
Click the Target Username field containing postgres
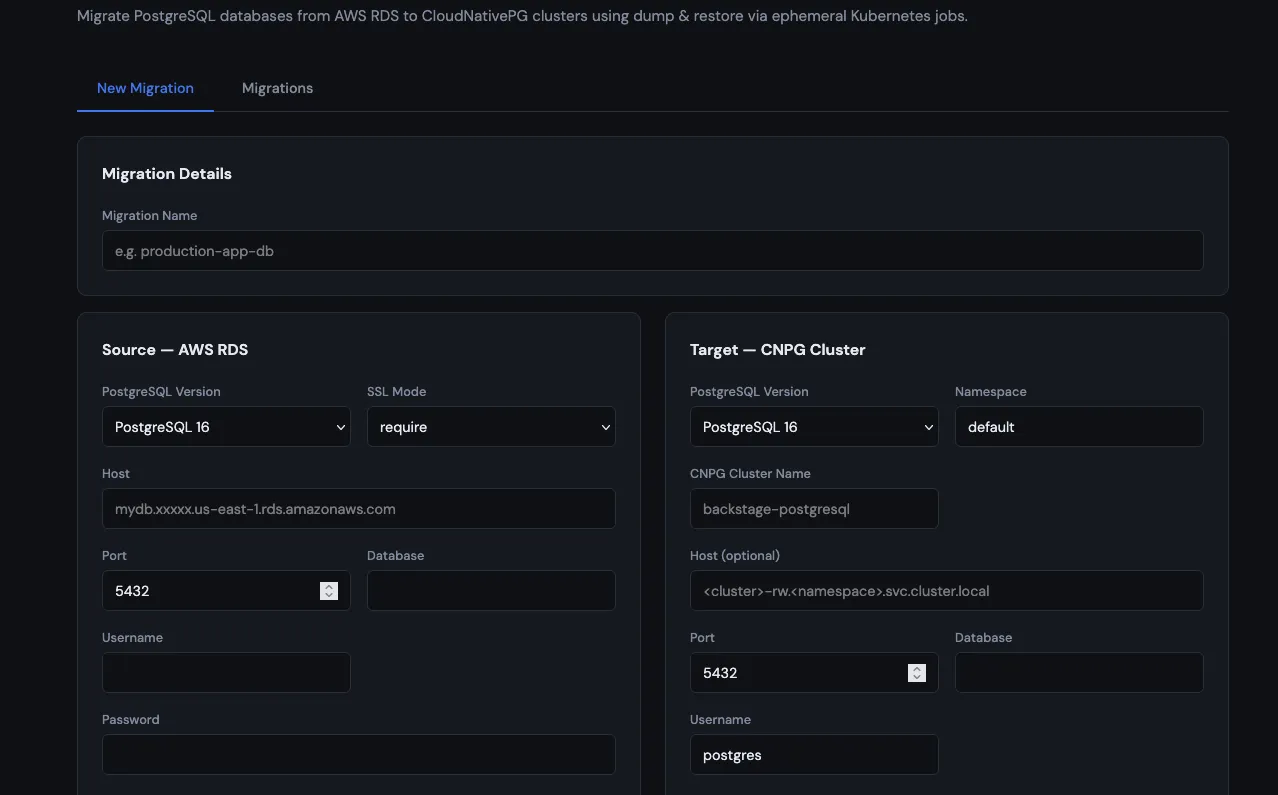coord(814,755)
